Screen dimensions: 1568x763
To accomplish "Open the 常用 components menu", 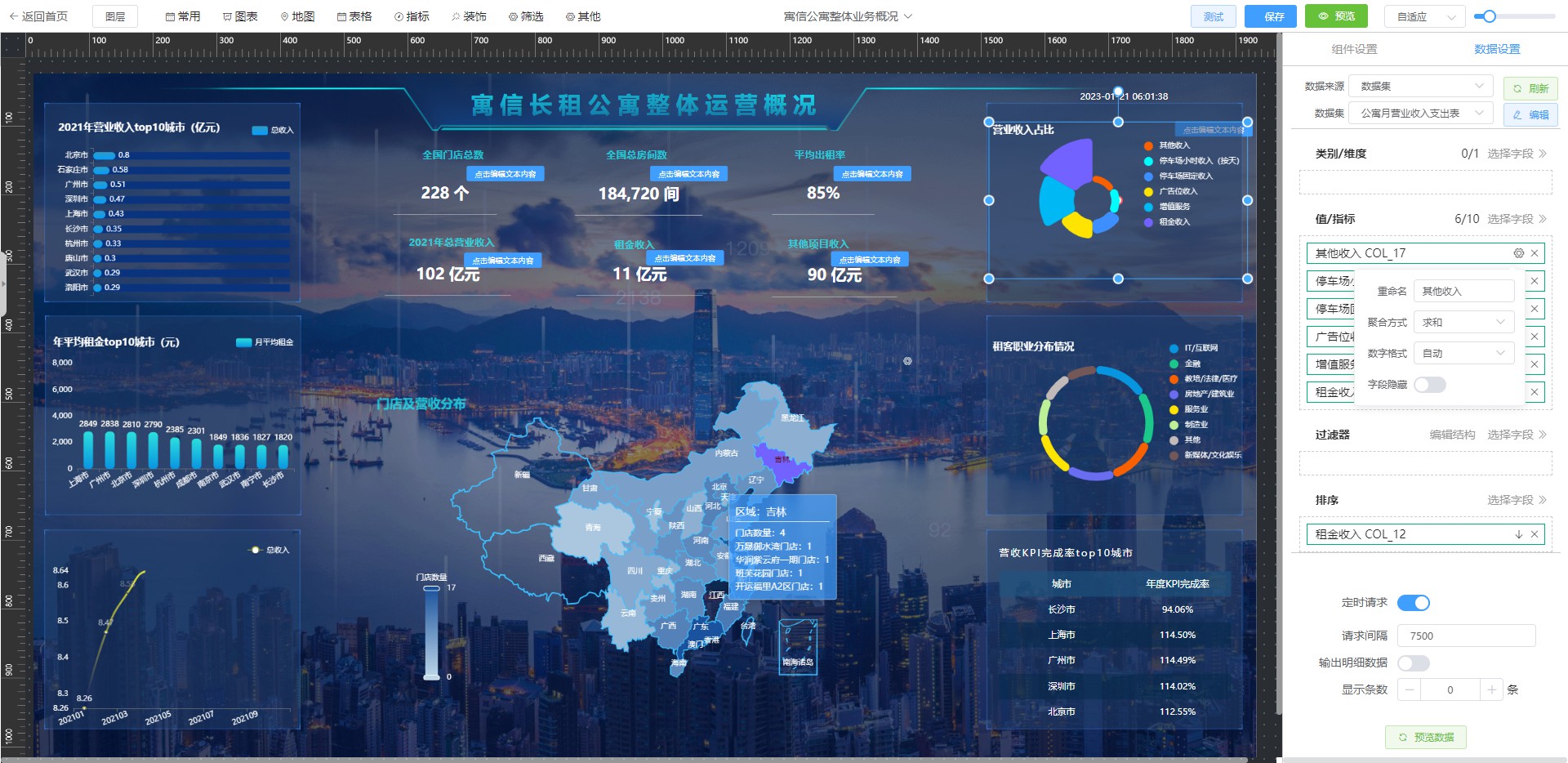I will 183,16.
